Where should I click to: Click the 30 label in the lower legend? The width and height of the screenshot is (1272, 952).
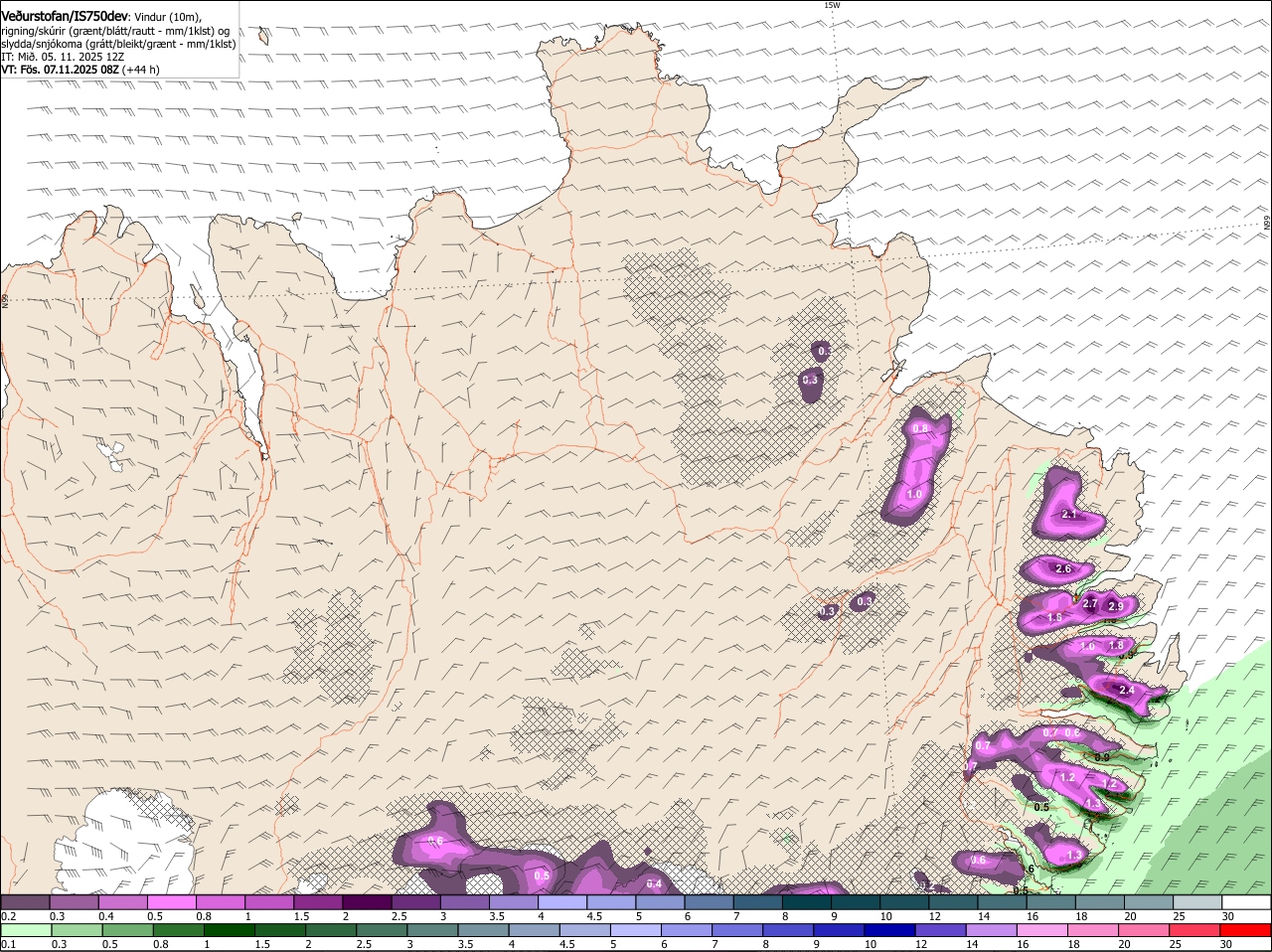pos(1225,944)
